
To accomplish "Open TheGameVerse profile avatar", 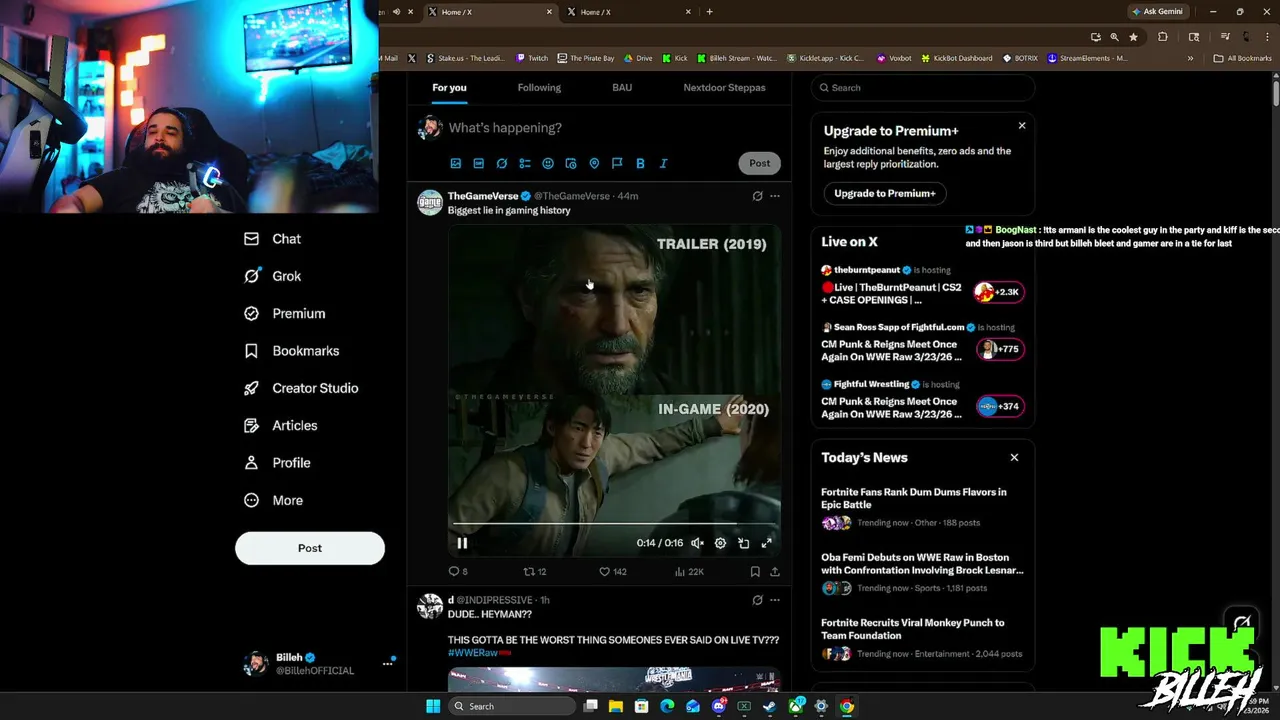I will pyautogui.click(x=430, y=202).
